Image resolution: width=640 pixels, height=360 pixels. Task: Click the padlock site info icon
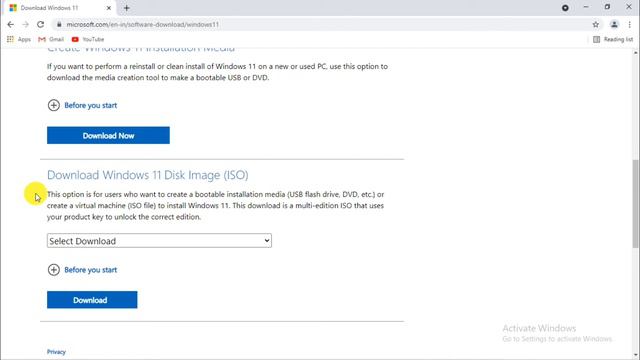[59, 24]
